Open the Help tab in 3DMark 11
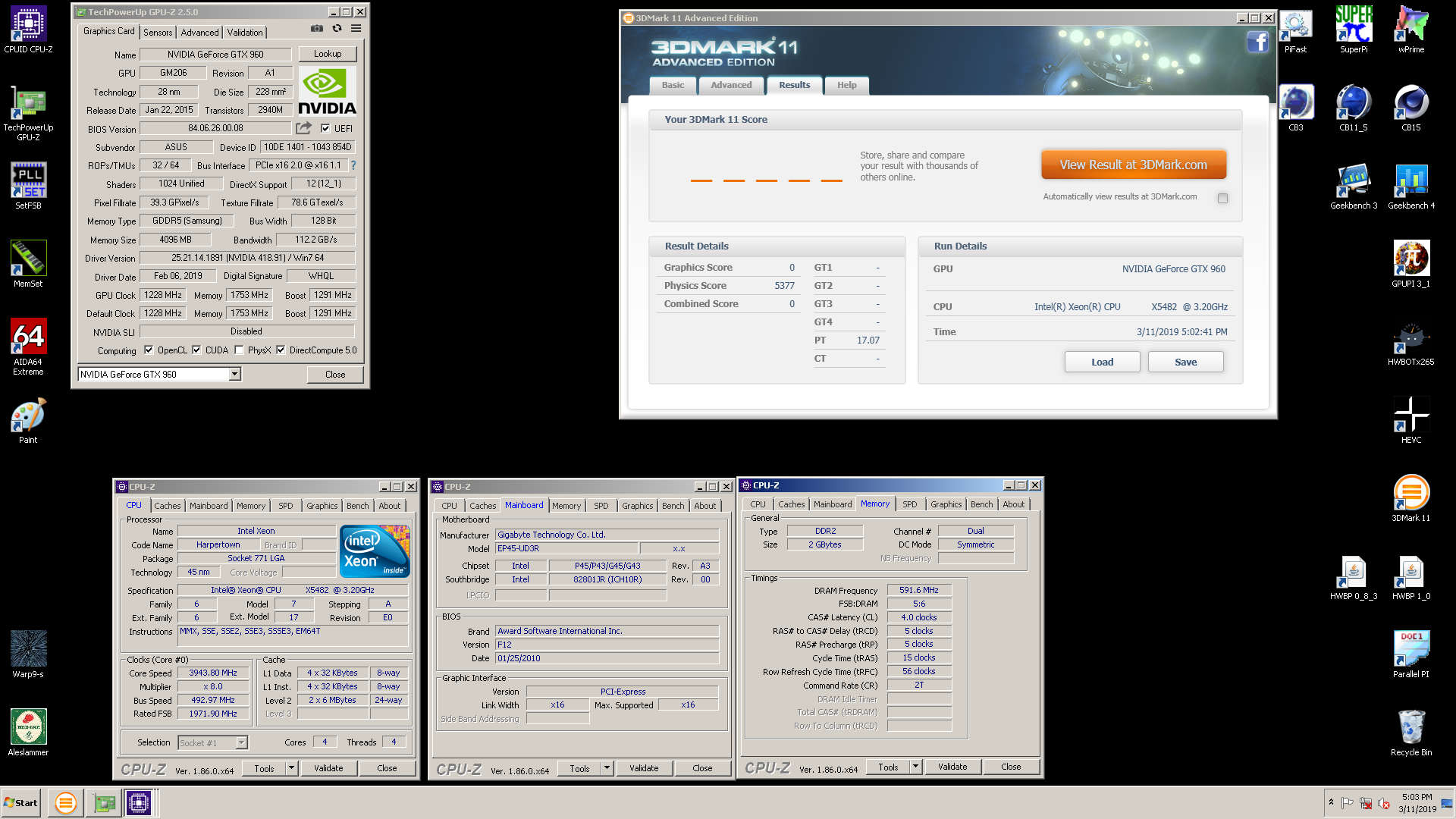The width and height of the screenshot is (1456, 819). (x=846, y=85)
